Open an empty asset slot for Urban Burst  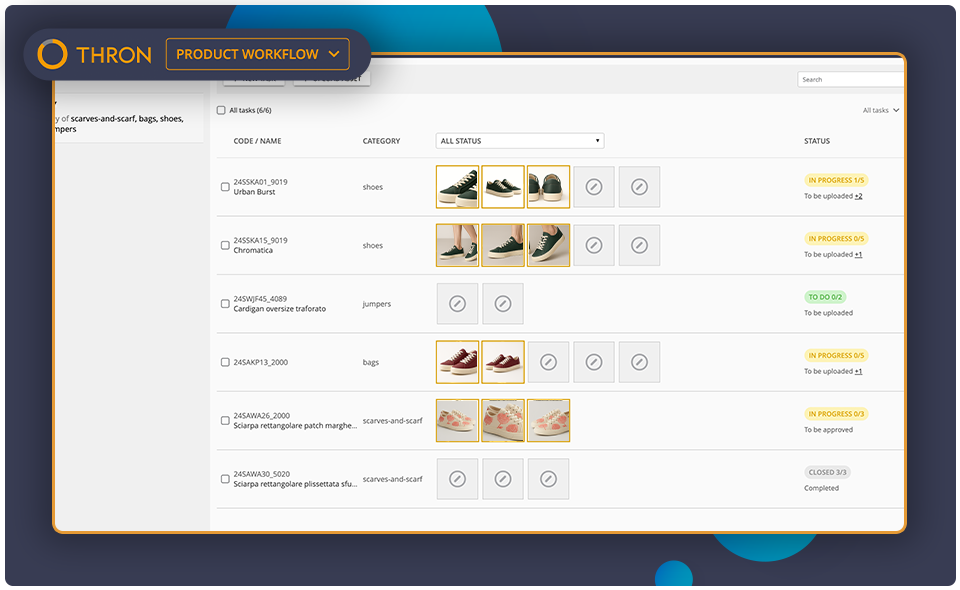(x=593, y=187)
